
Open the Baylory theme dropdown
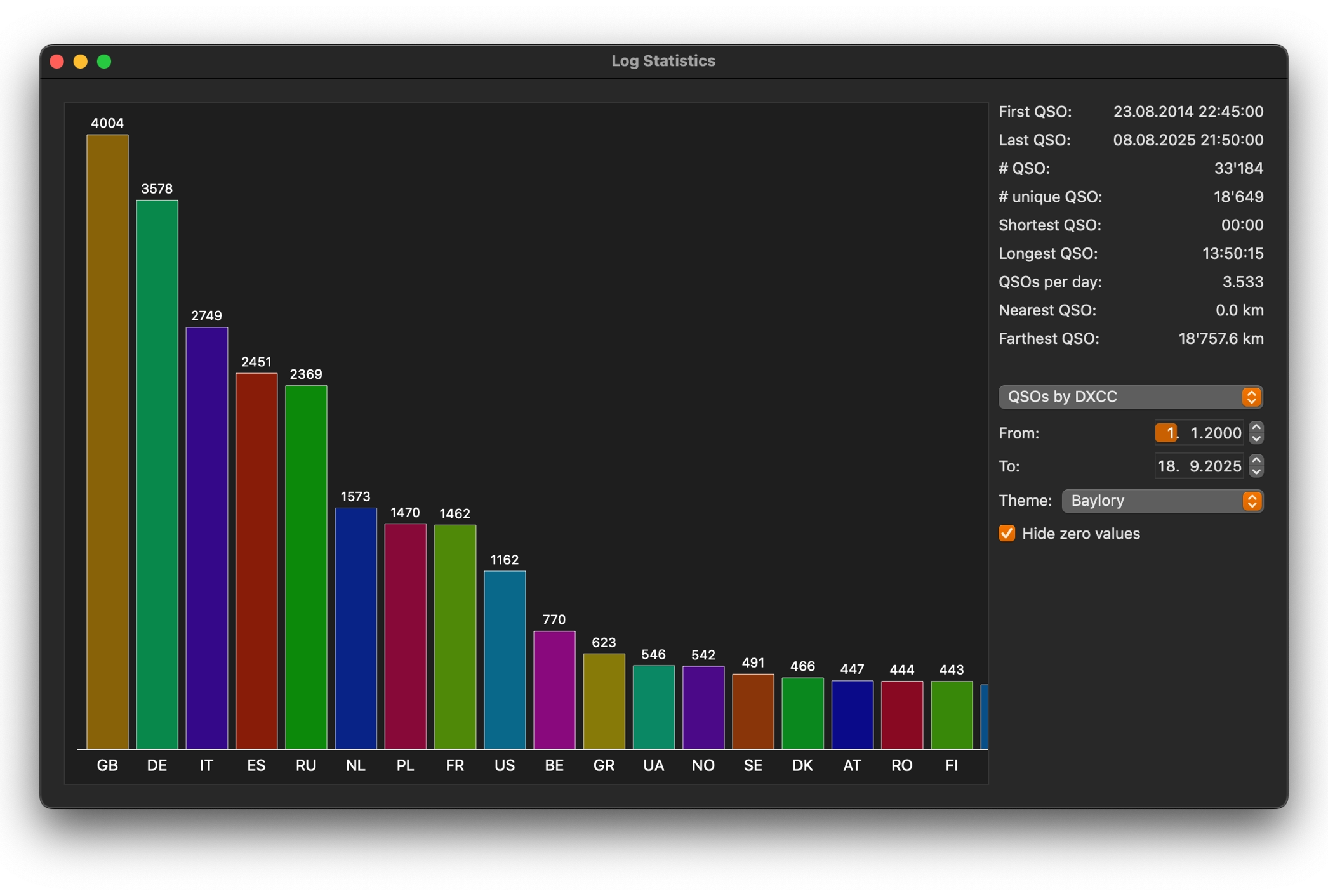coord(1162,501)
